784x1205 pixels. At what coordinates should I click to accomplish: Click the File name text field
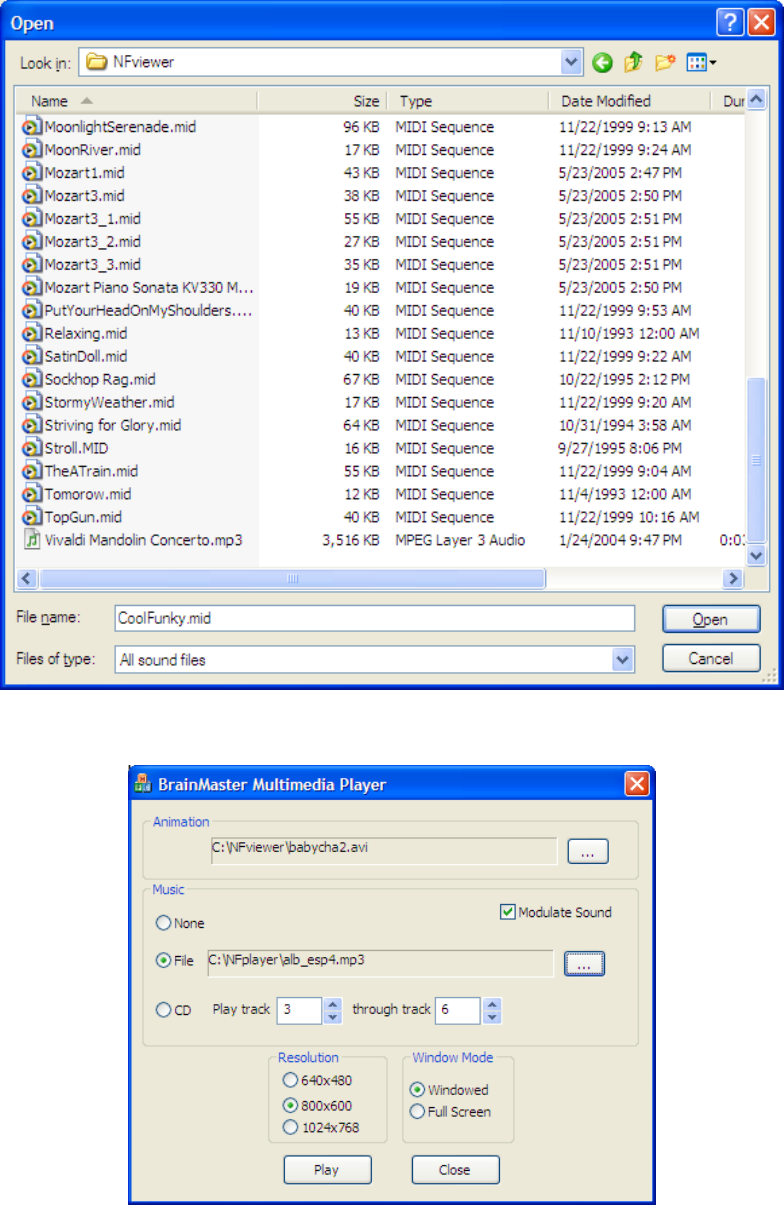tap(374, 618)
